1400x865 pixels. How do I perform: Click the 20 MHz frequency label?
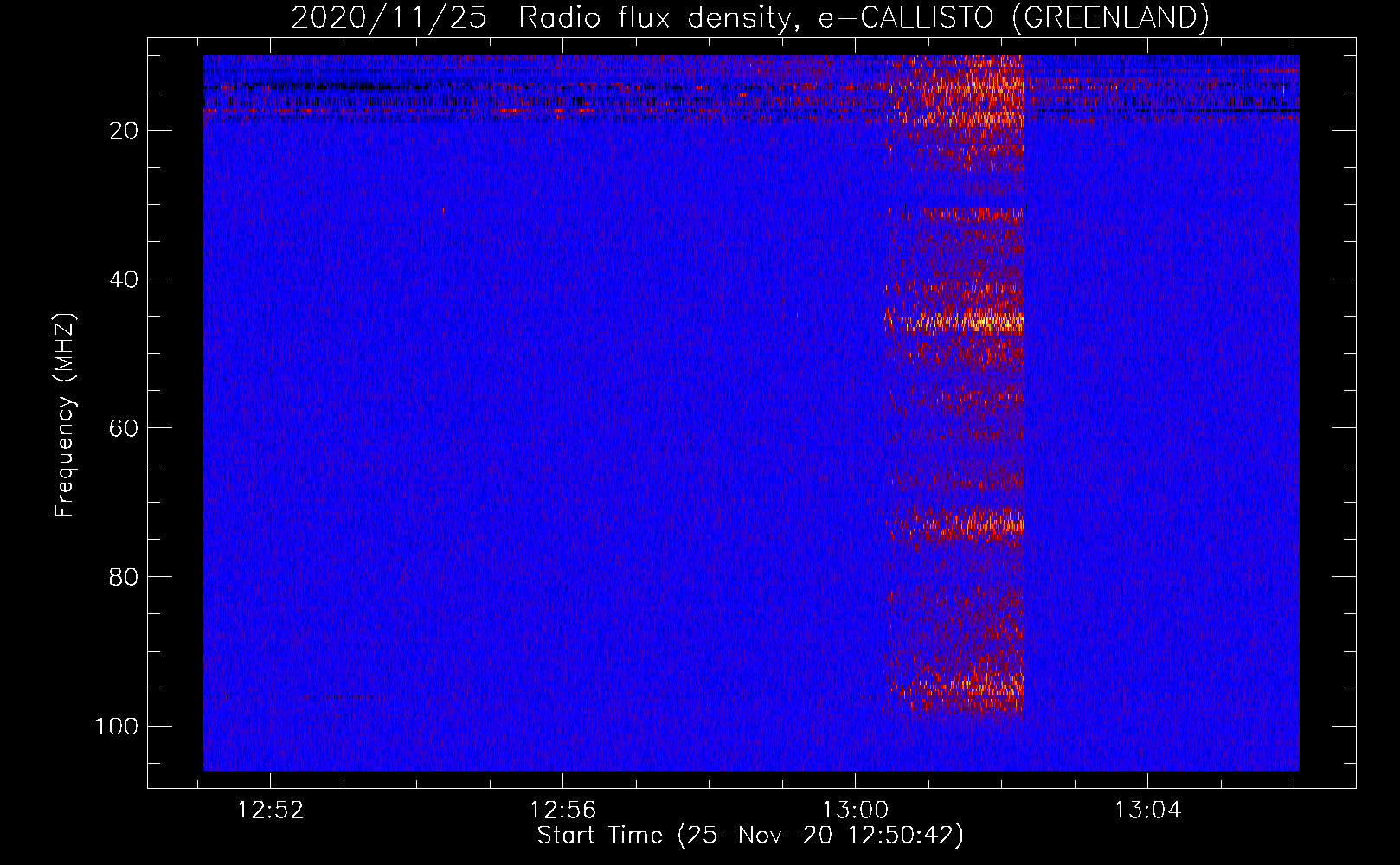[x=124, y=131]
